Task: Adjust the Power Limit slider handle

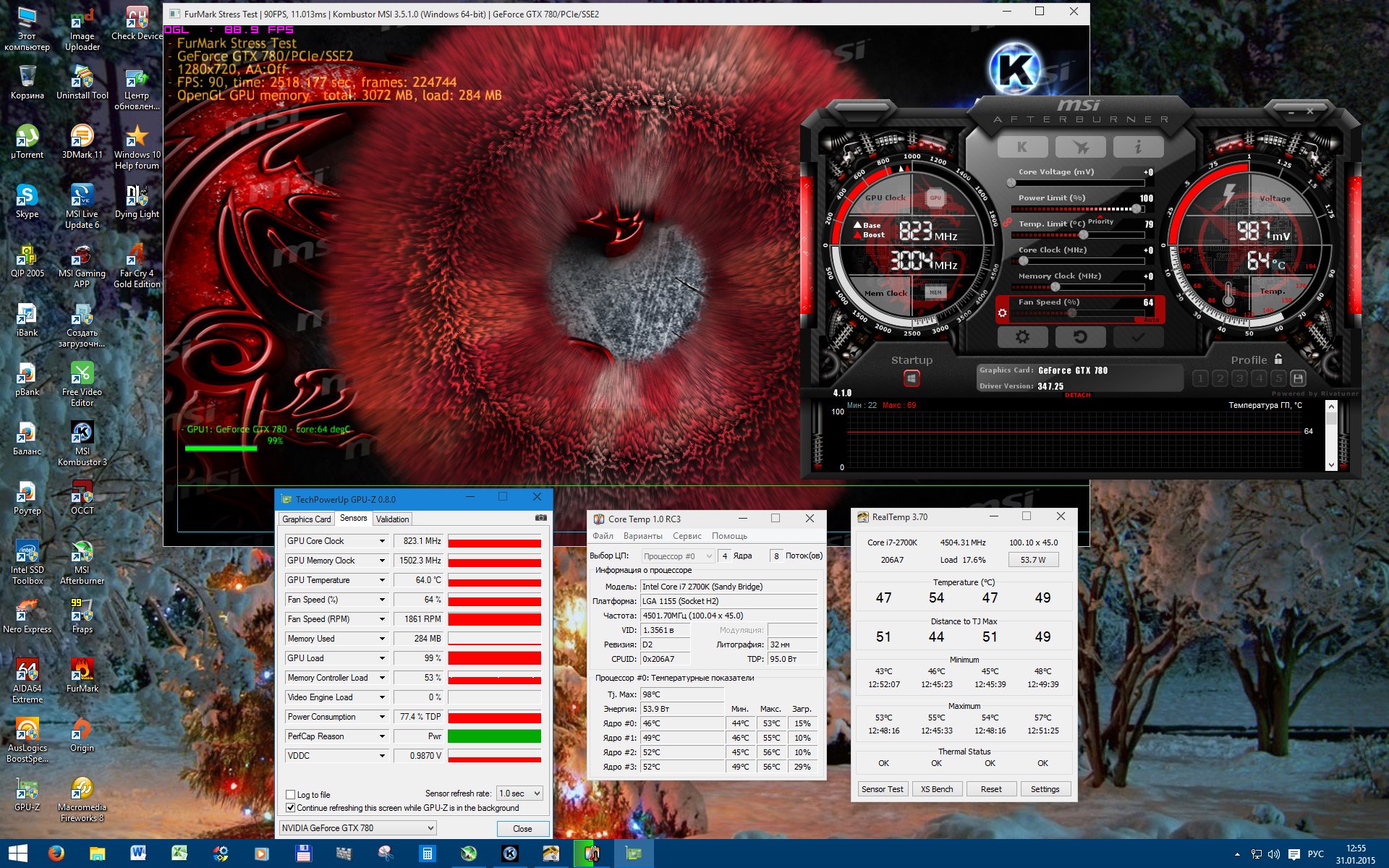Action: coord(1137,209)
